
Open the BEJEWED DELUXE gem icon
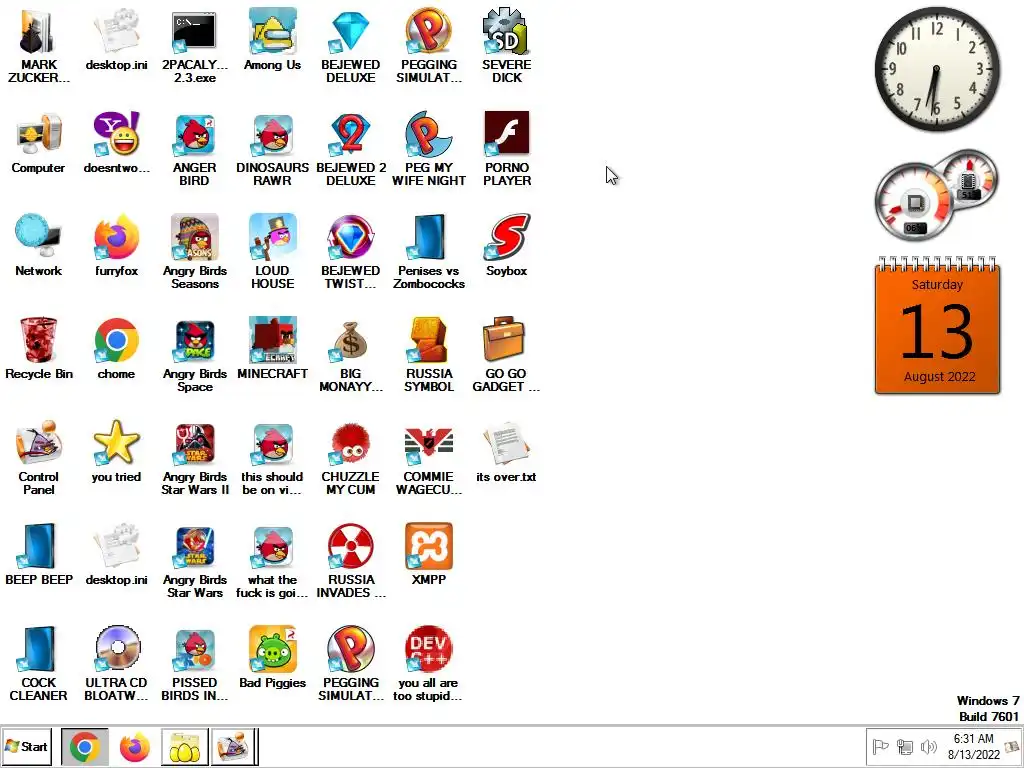pyautogui.click(x=350, y=46)
